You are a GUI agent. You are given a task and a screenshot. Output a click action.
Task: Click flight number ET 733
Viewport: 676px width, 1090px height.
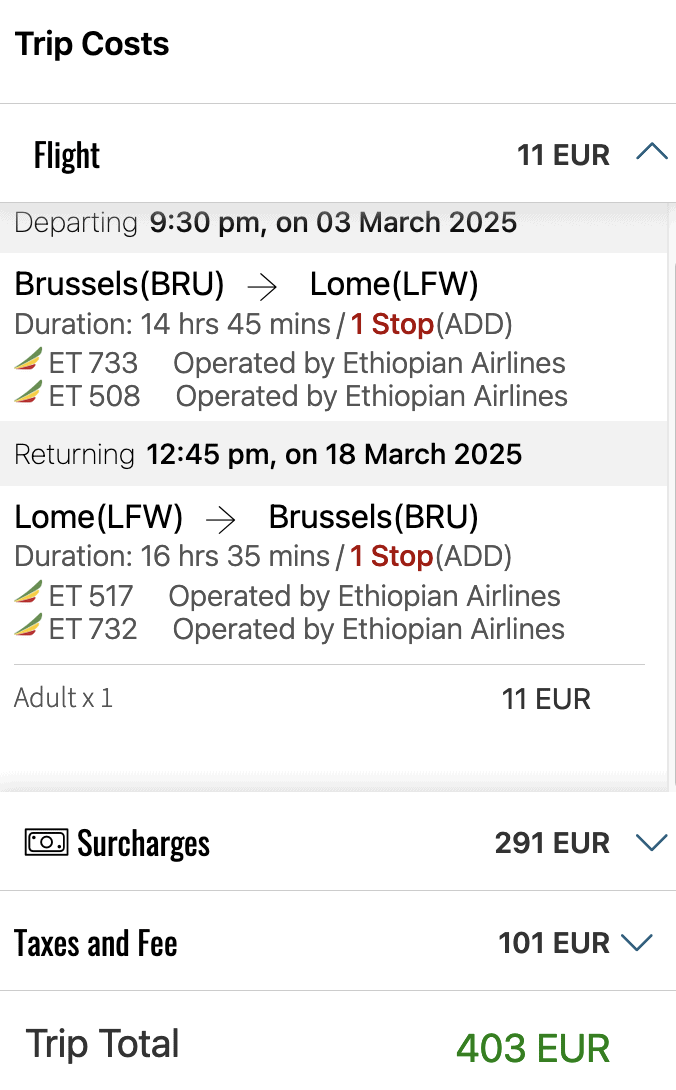coord(93,362)
